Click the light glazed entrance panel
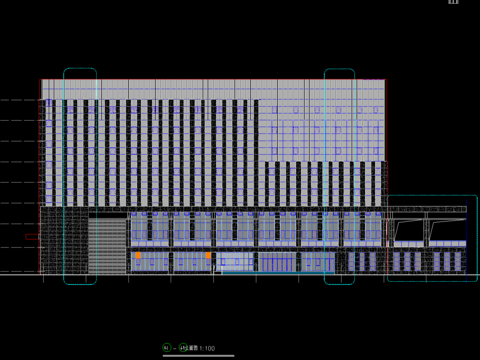The image size is (480, 360). (x=234, y=262)
